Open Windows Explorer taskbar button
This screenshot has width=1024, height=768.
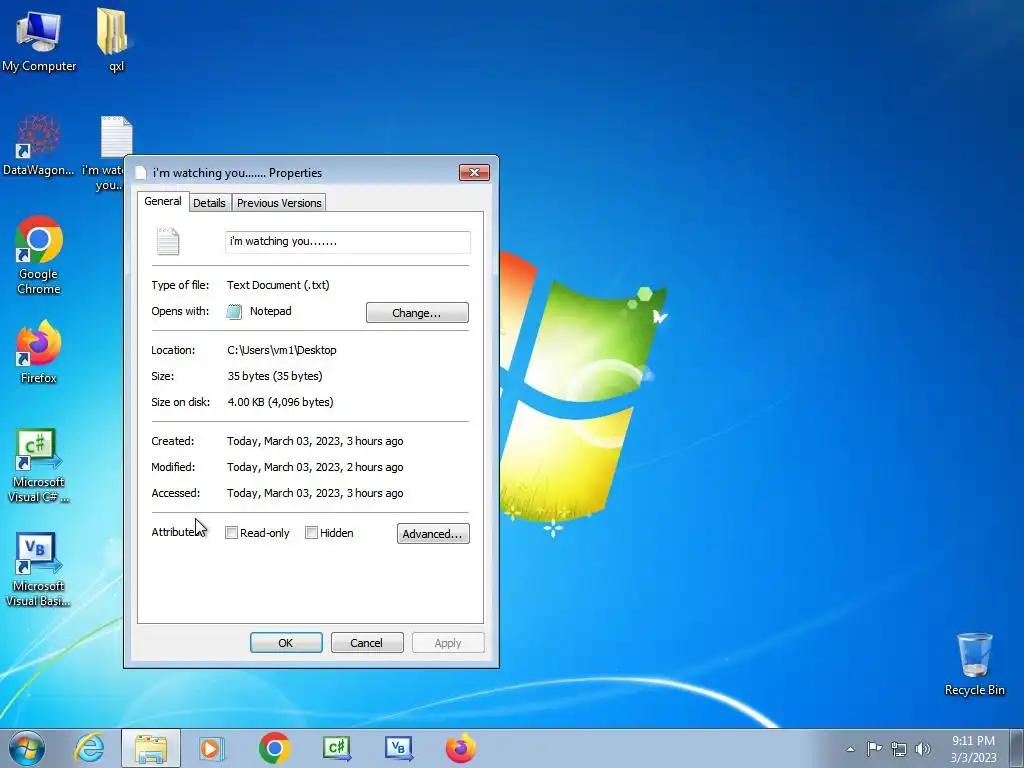[151, 748]
